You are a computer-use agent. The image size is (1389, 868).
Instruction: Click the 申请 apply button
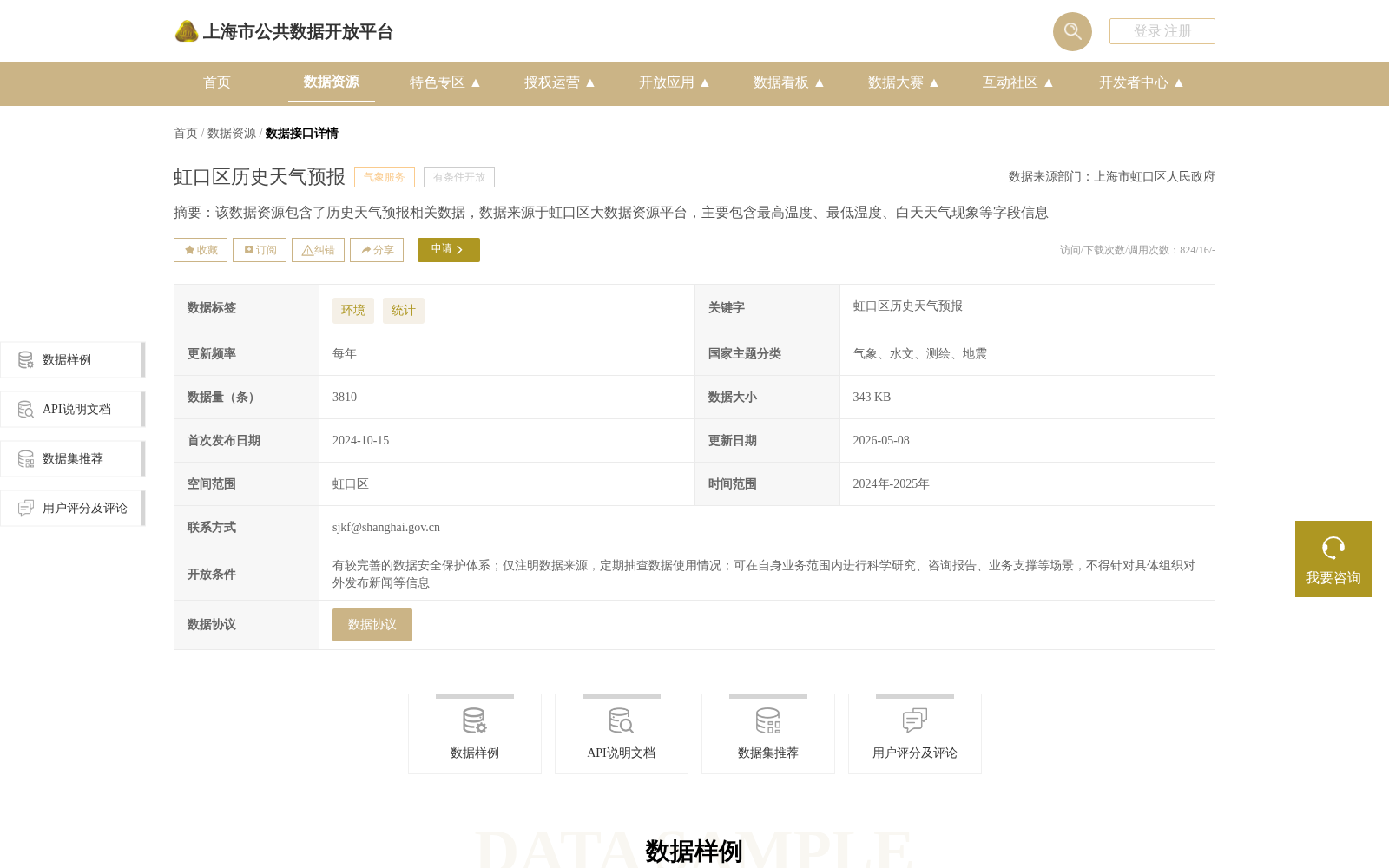point(449,250)
